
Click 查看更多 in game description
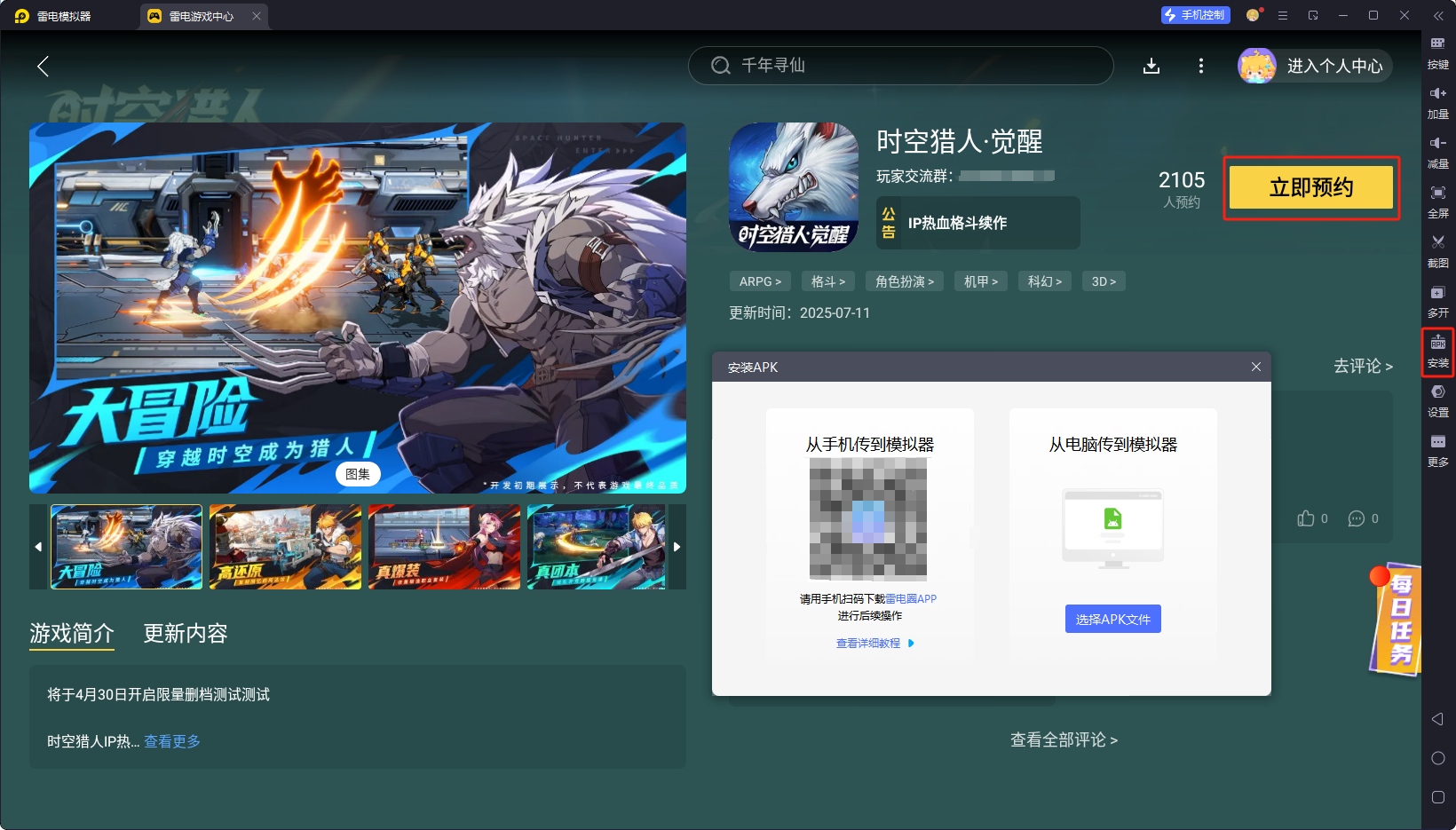point(172,741)
